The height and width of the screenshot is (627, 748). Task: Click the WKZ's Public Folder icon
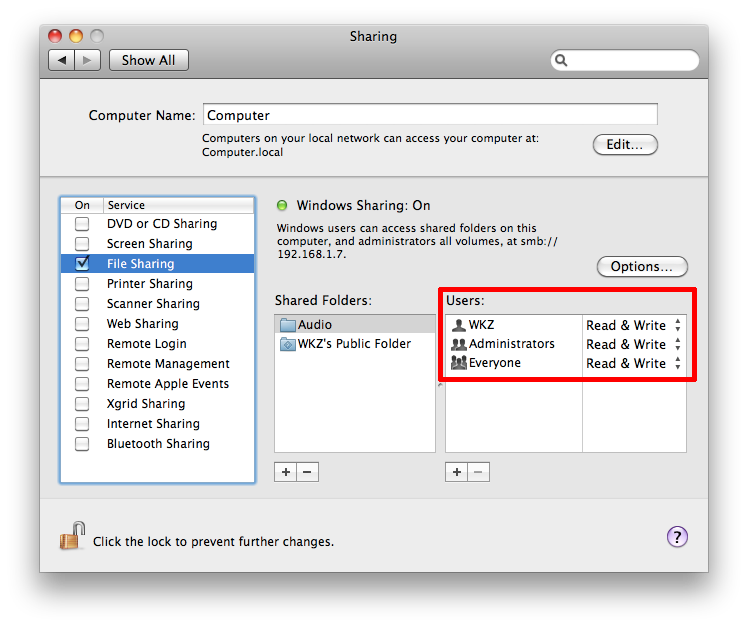coord(288,344)
